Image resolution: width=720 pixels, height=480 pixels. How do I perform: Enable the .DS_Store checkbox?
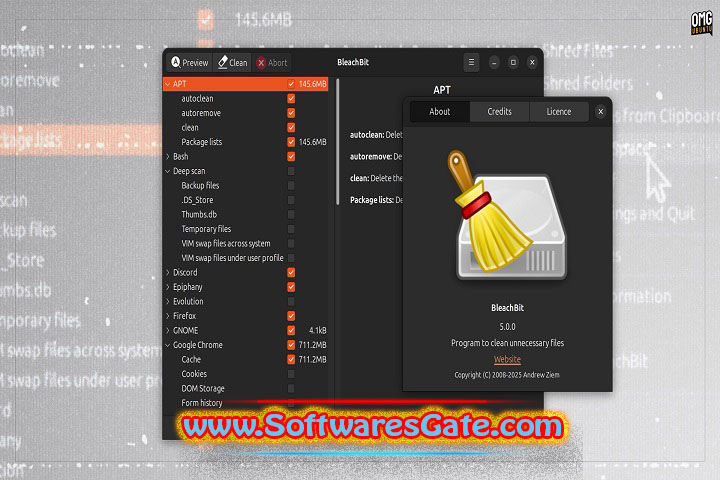[291, 200]
